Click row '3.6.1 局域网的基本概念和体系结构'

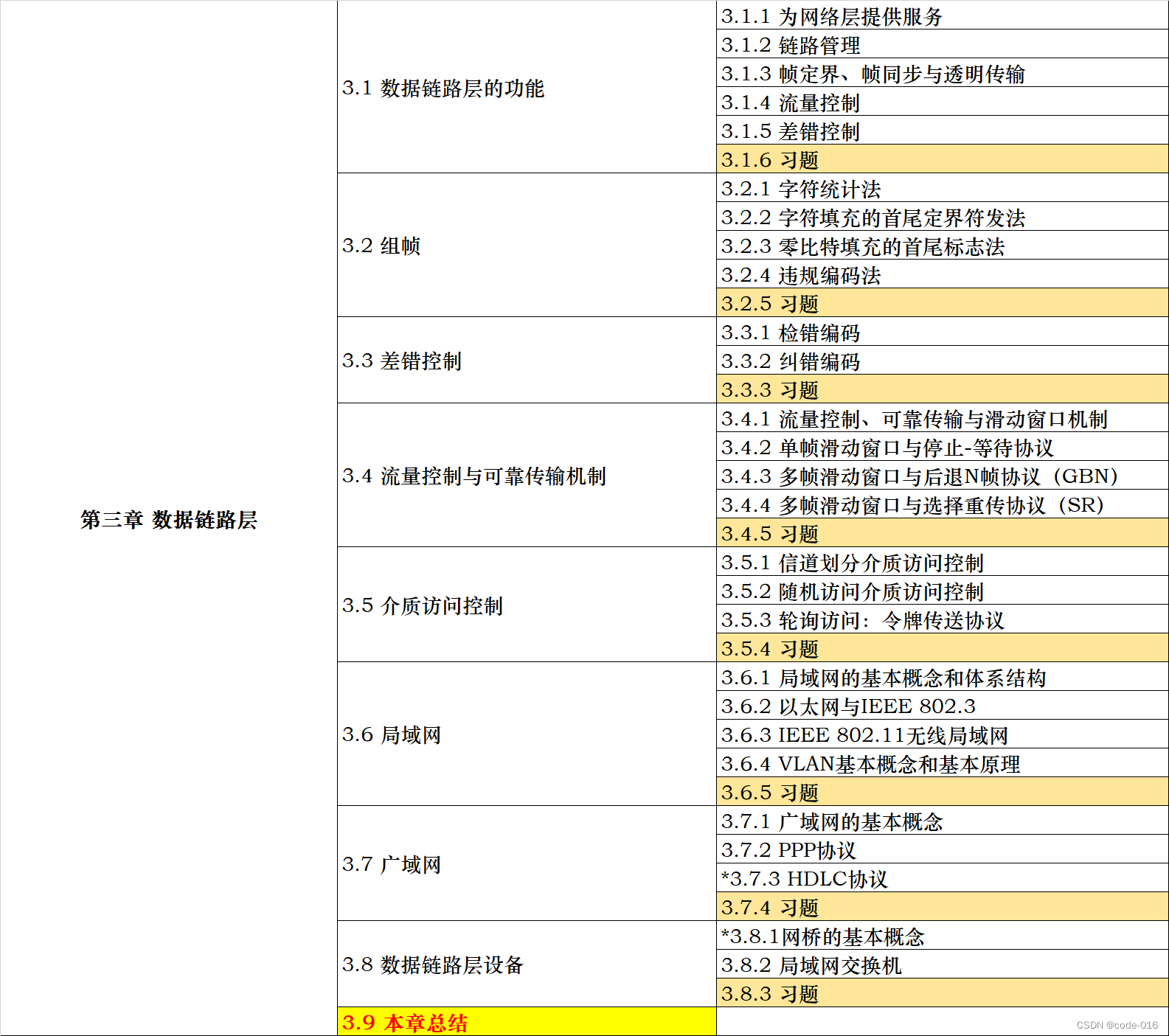click(x=943, y=677)
